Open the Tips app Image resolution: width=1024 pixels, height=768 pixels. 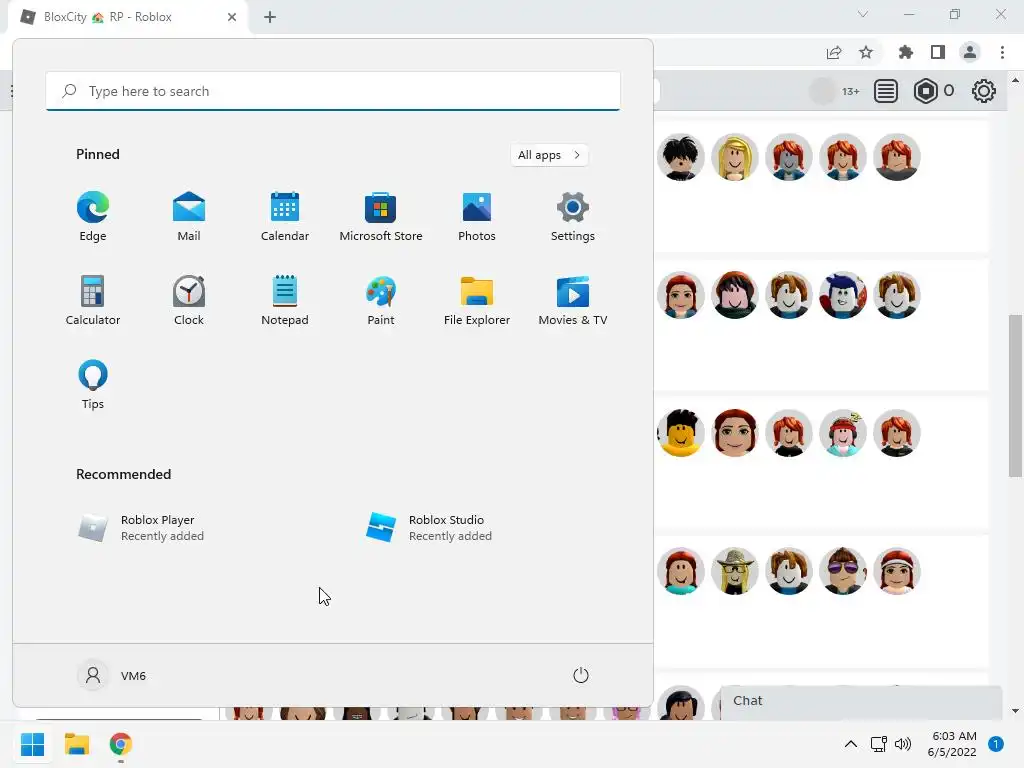point(93,385)
